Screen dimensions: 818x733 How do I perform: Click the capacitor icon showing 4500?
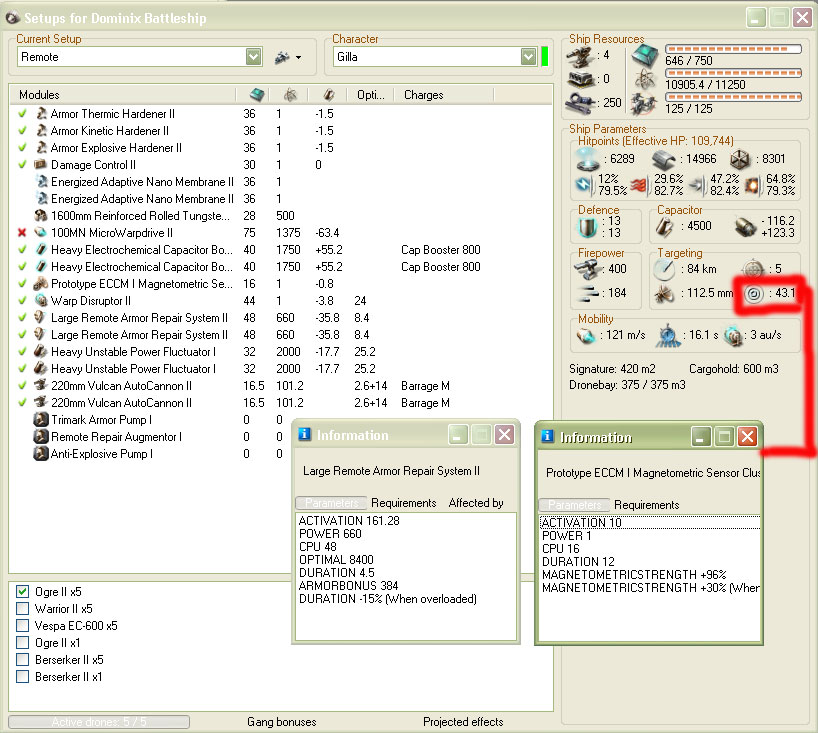(666, 225)
